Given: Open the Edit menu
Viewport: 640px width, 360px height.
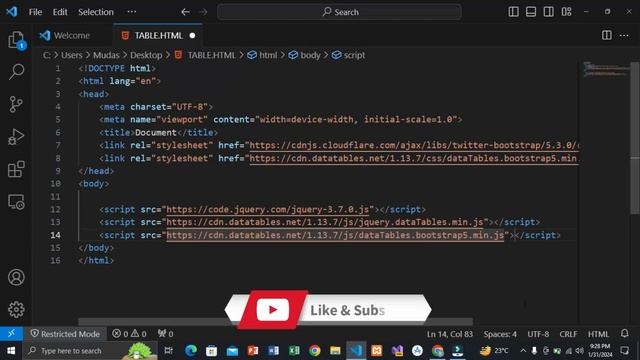Looking at the screenshot, I should pyautogui.click(x=60, y=12).
